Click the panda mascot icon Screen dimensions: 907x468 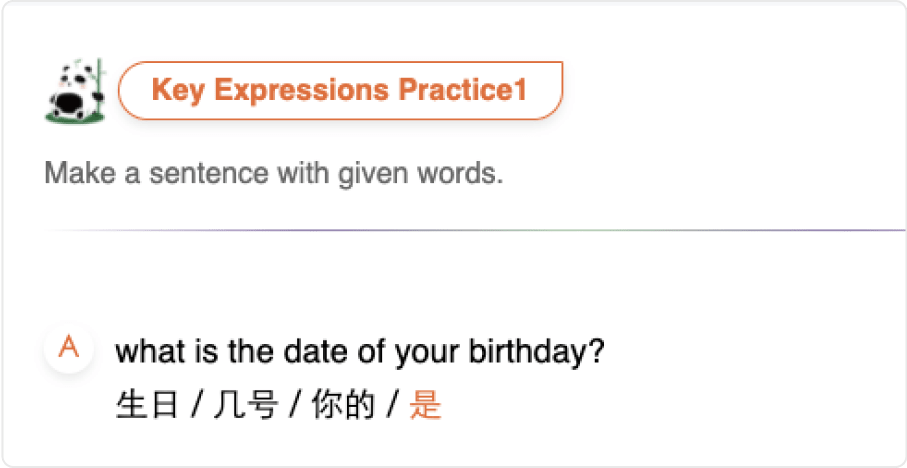coord(76,91)
